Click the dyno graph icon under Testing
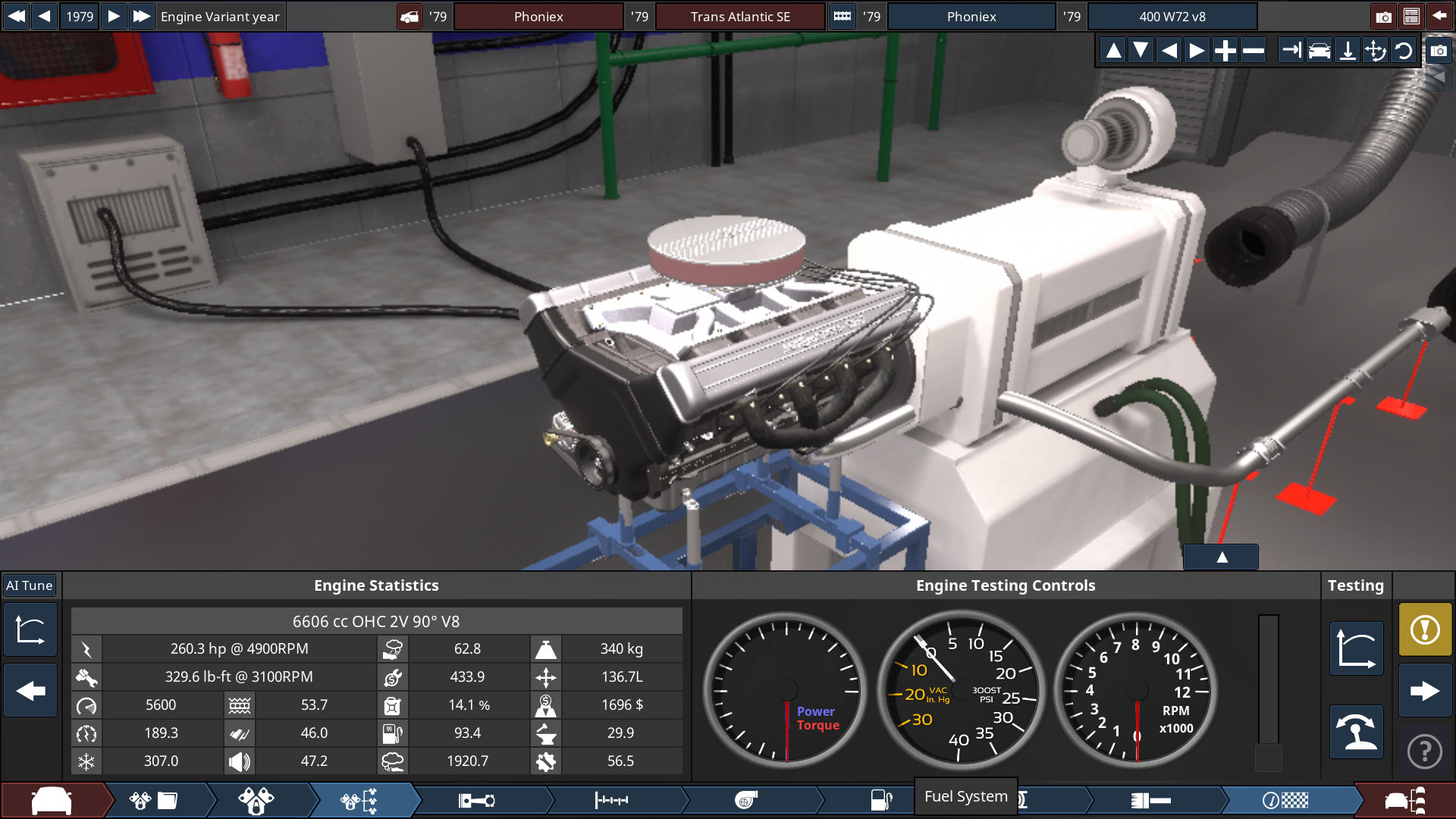1456x819 pixels. [x=1356, y=648]
